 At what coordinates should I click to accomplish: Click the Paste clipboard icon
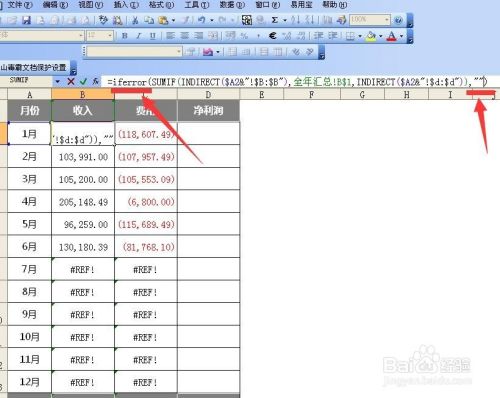click(x=163, y=20)
